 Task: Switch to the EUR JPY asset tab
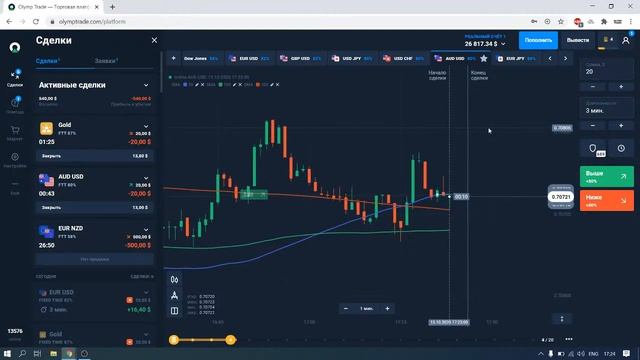click(x=516, y=58)
